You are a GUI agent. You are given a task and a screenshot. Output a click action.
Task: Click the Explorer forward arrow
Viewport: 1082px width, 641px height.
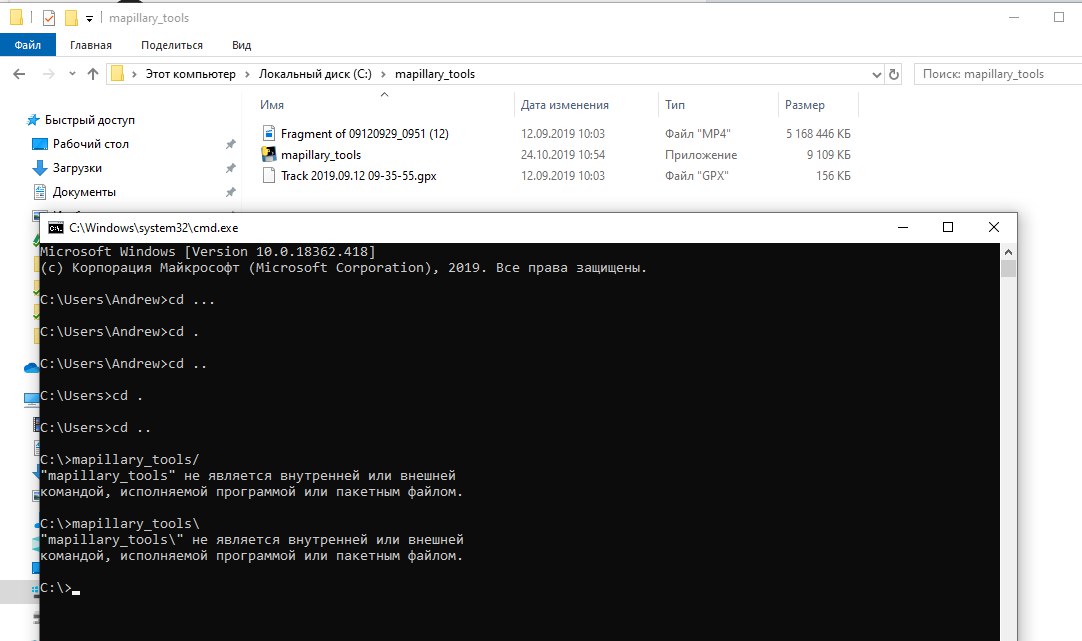coord(48,74)
